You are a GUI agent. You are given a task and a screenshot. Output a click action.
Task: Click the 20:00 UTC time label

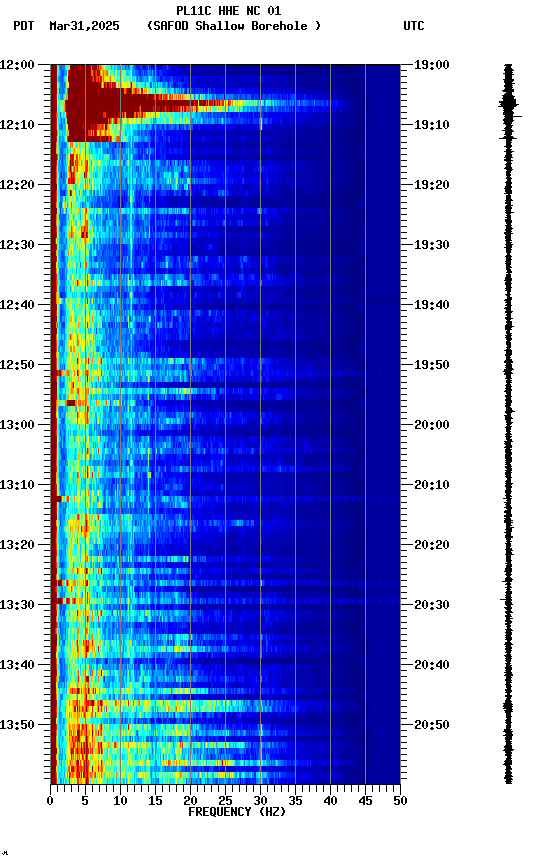pos(432,425)
